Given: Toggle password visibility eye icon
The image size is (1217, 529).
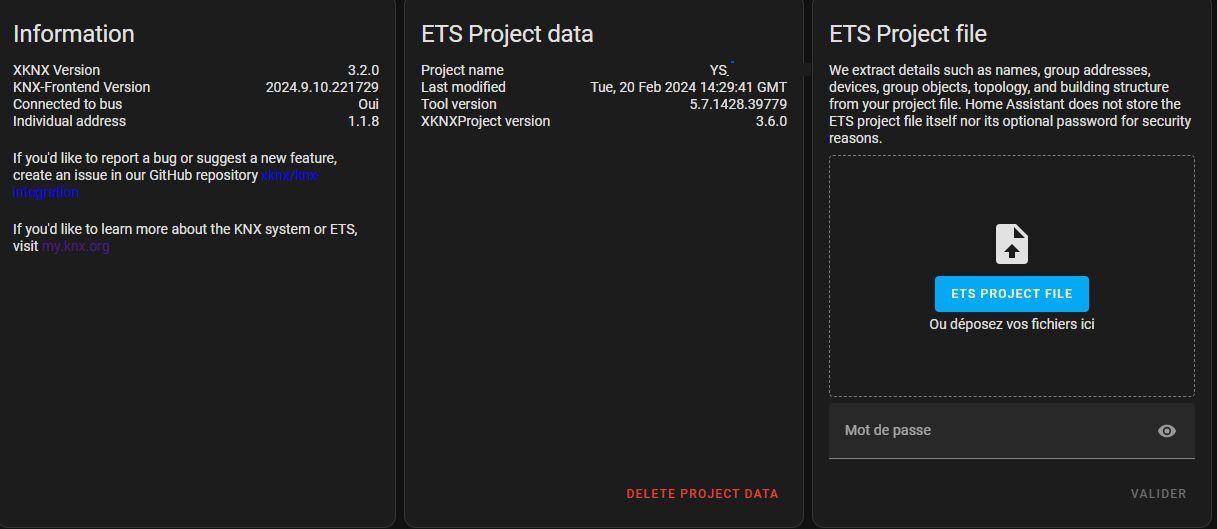Looking at the screenshot, I should 1166,431.
